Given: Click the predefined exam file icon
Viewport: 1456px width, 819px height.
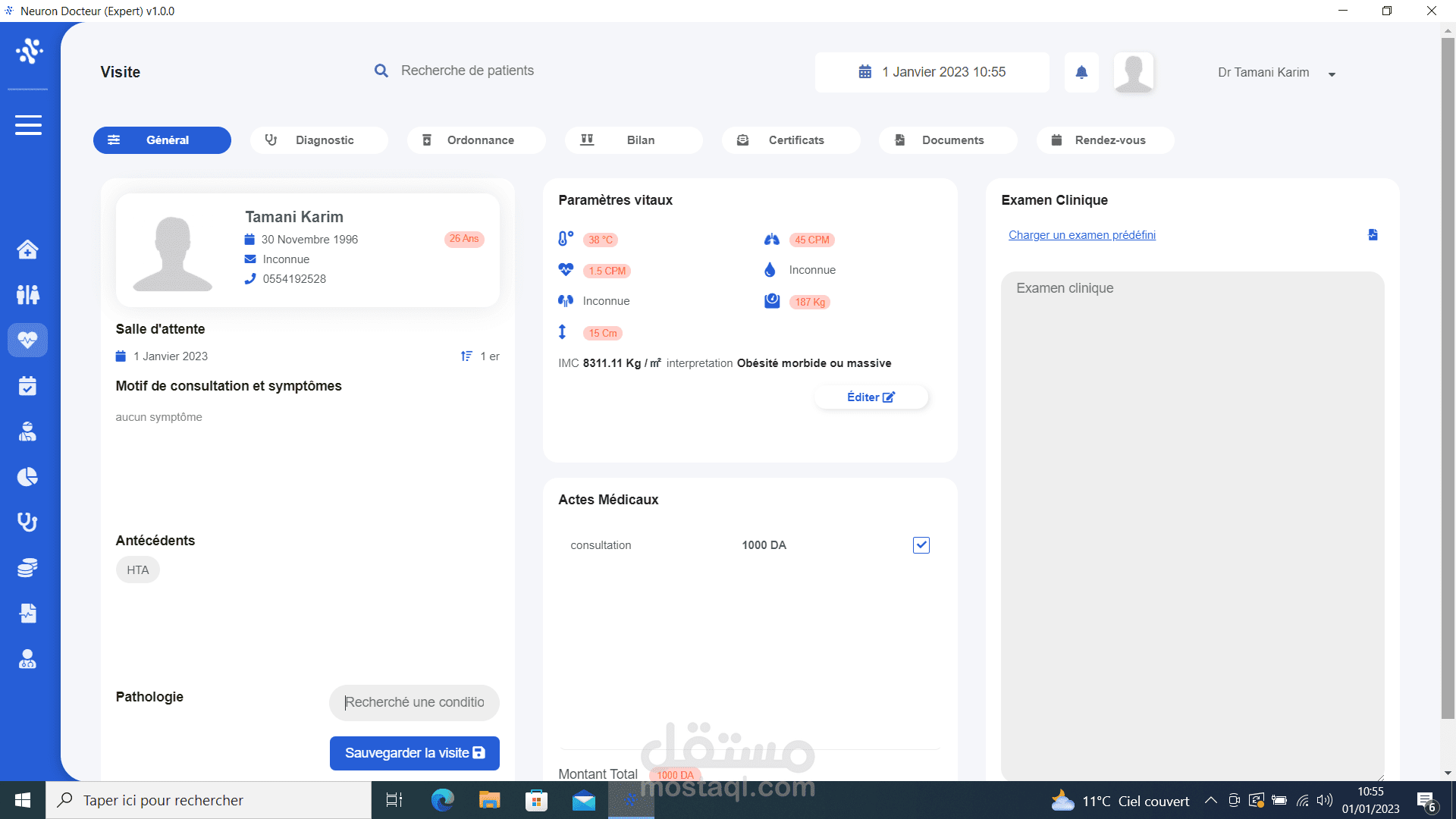Looking at the screenshot, I should pyautogui.click(x=1373, y=235).
